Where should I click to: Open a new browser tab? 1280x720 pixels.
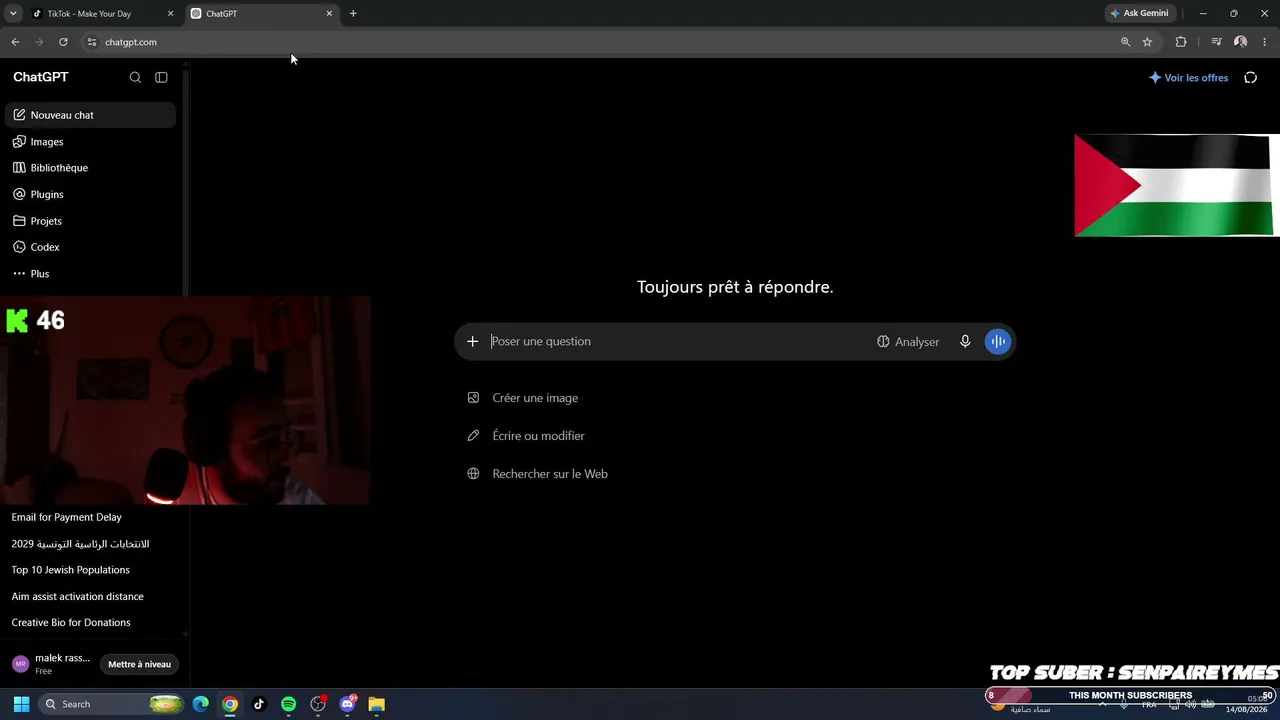point(353,14)
